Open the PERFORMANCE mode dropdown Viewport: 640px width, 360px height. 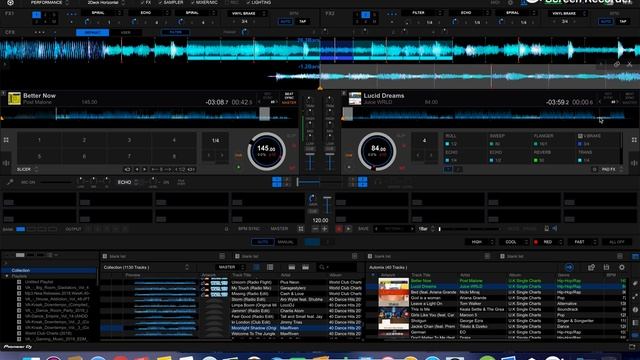click(50, 2)
